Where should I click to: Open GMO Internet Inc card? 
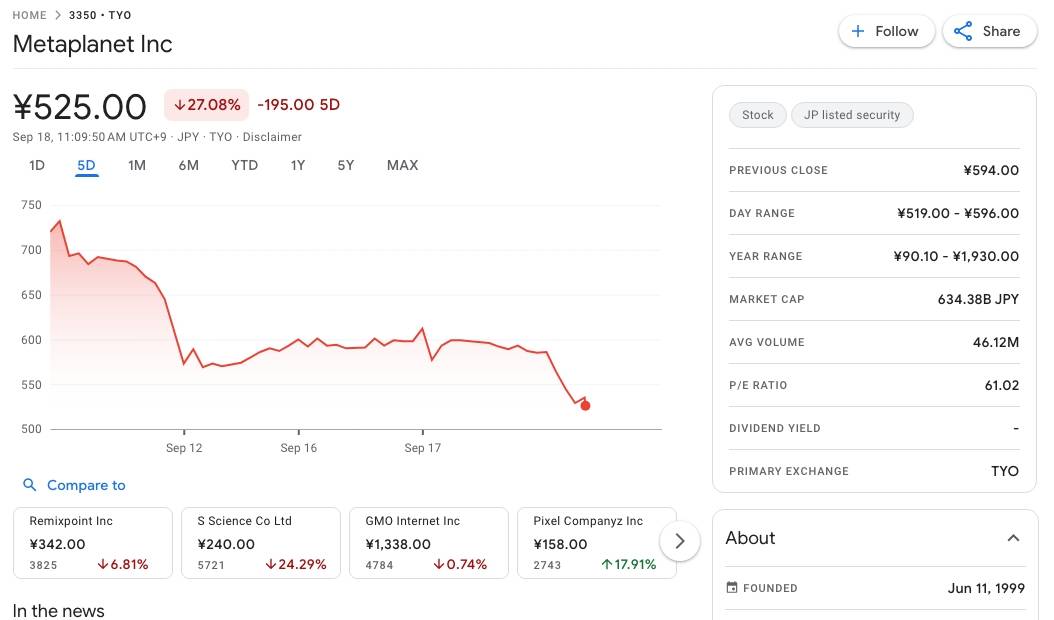(429, 543)
